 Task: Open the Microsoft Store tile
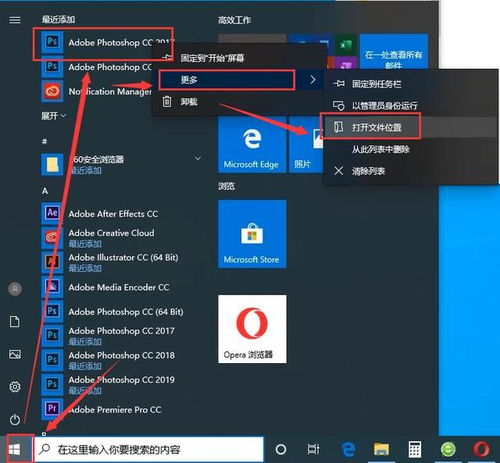click(252, 234)
